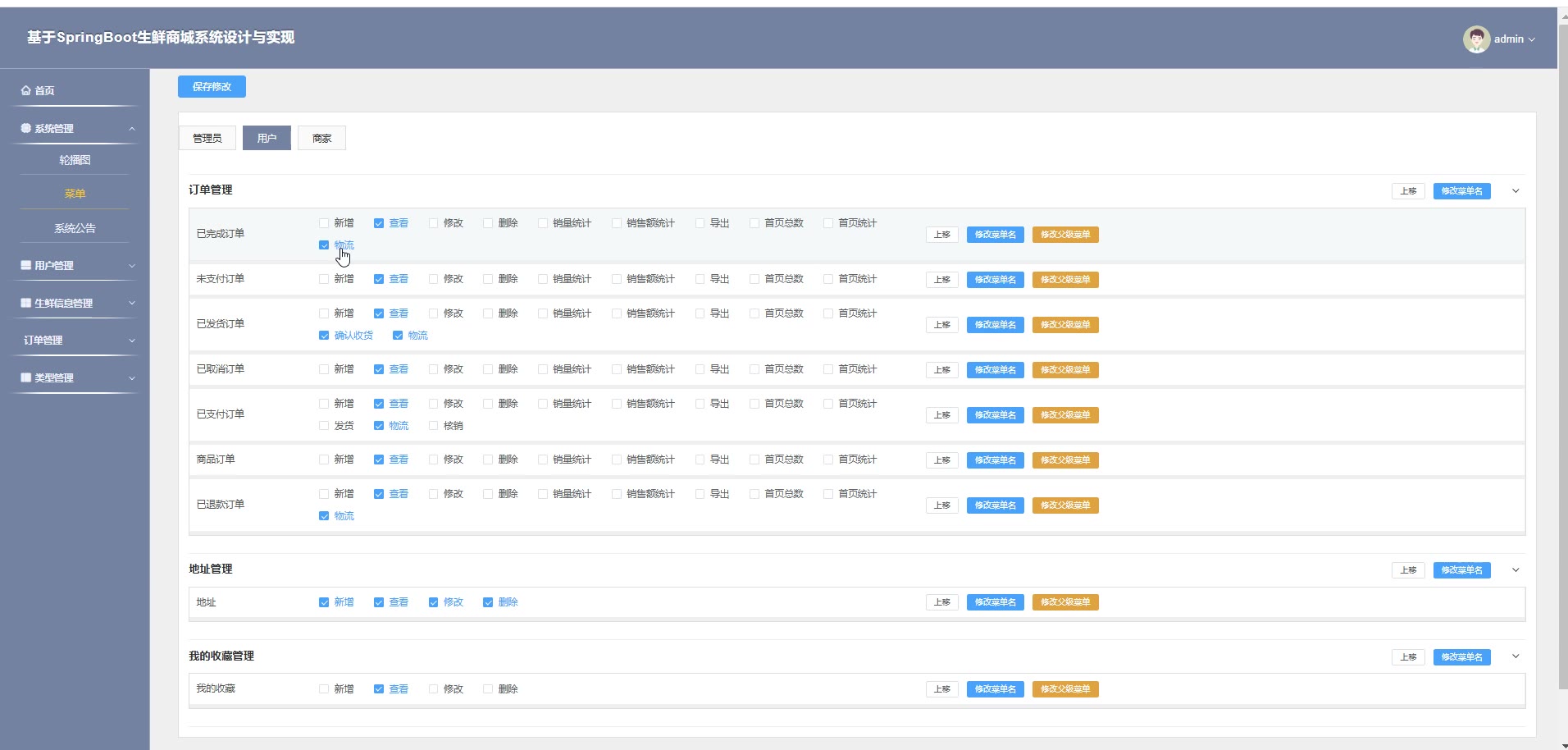Uncheck 确认收货 for 已发货订单
1568x750 pixels.
pos(324,336)
